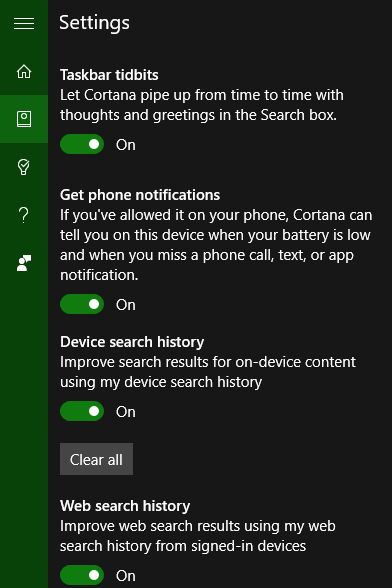The width and height of the screenshot is (392, 588).
Task: Open Reminders lightbulb icon
Action: pyautogui.click(x=24, y=167)
